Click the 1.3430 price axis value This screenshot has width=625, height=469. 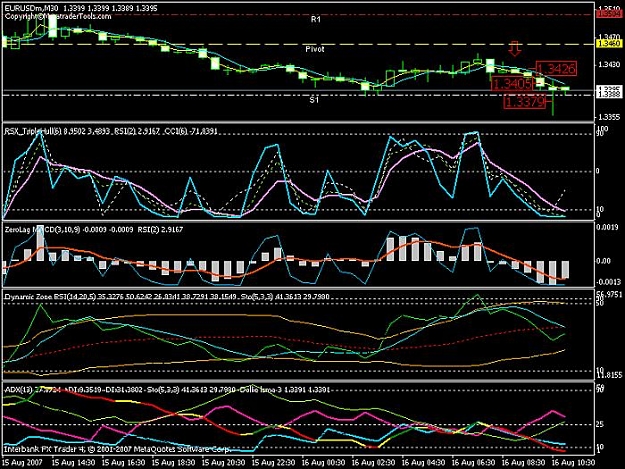pos(610,65)
